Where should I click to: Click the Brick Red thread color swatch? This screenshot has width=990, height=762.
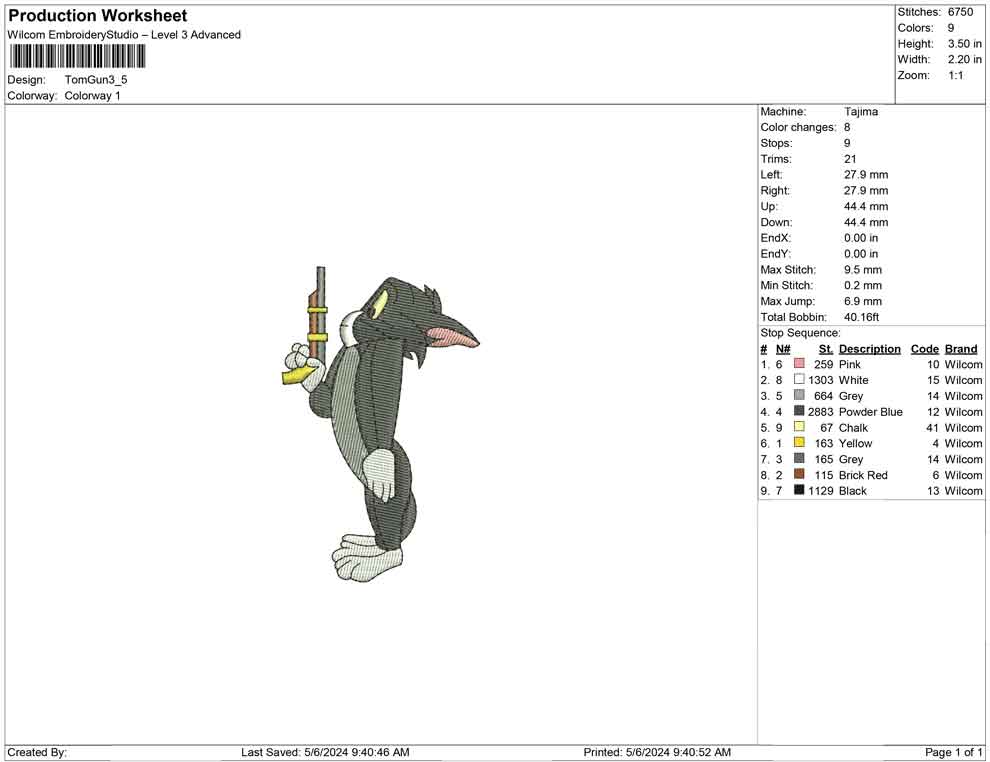click(x=799, y=474)
